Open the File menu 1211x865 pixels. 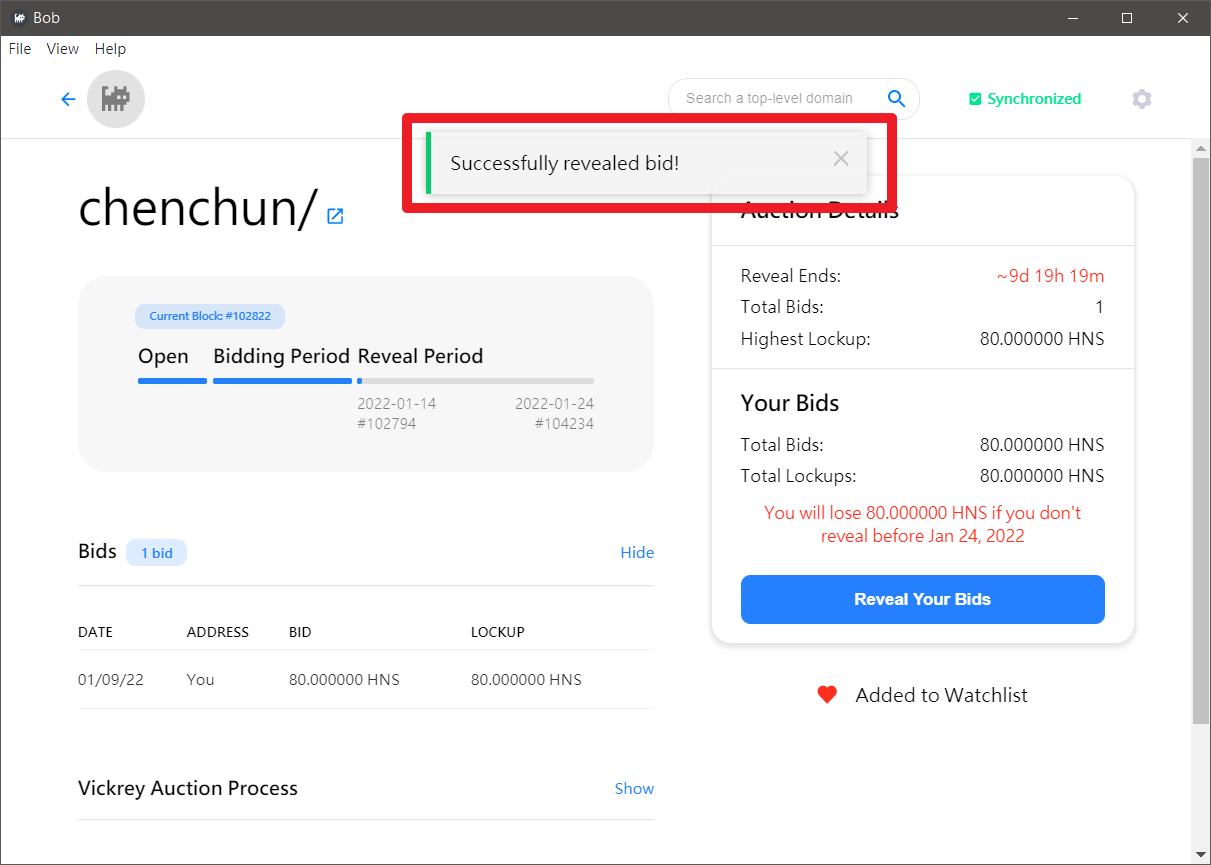click(20, 49)
